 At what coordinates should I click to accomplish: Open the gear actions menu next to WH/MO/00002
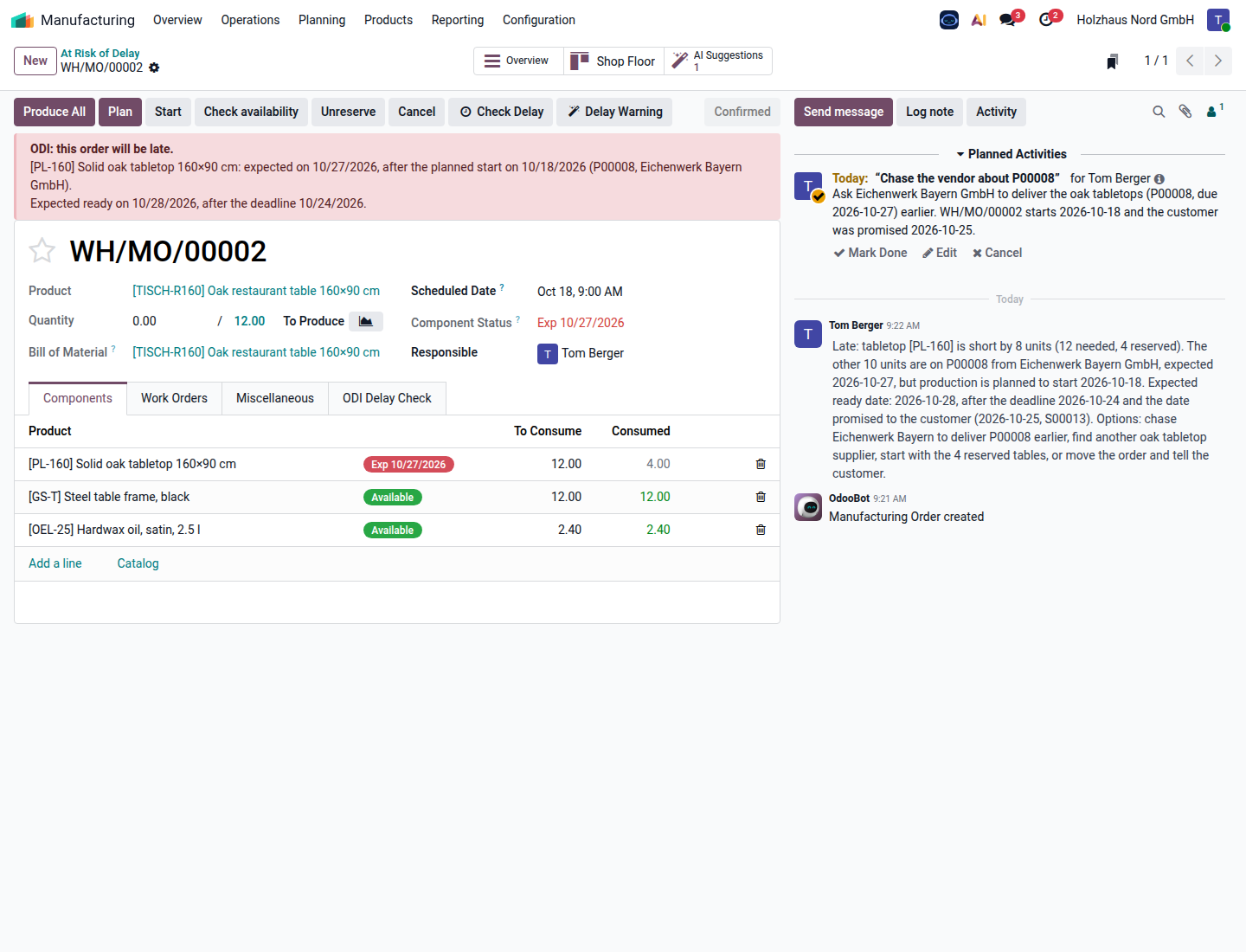tap(154, 68)
